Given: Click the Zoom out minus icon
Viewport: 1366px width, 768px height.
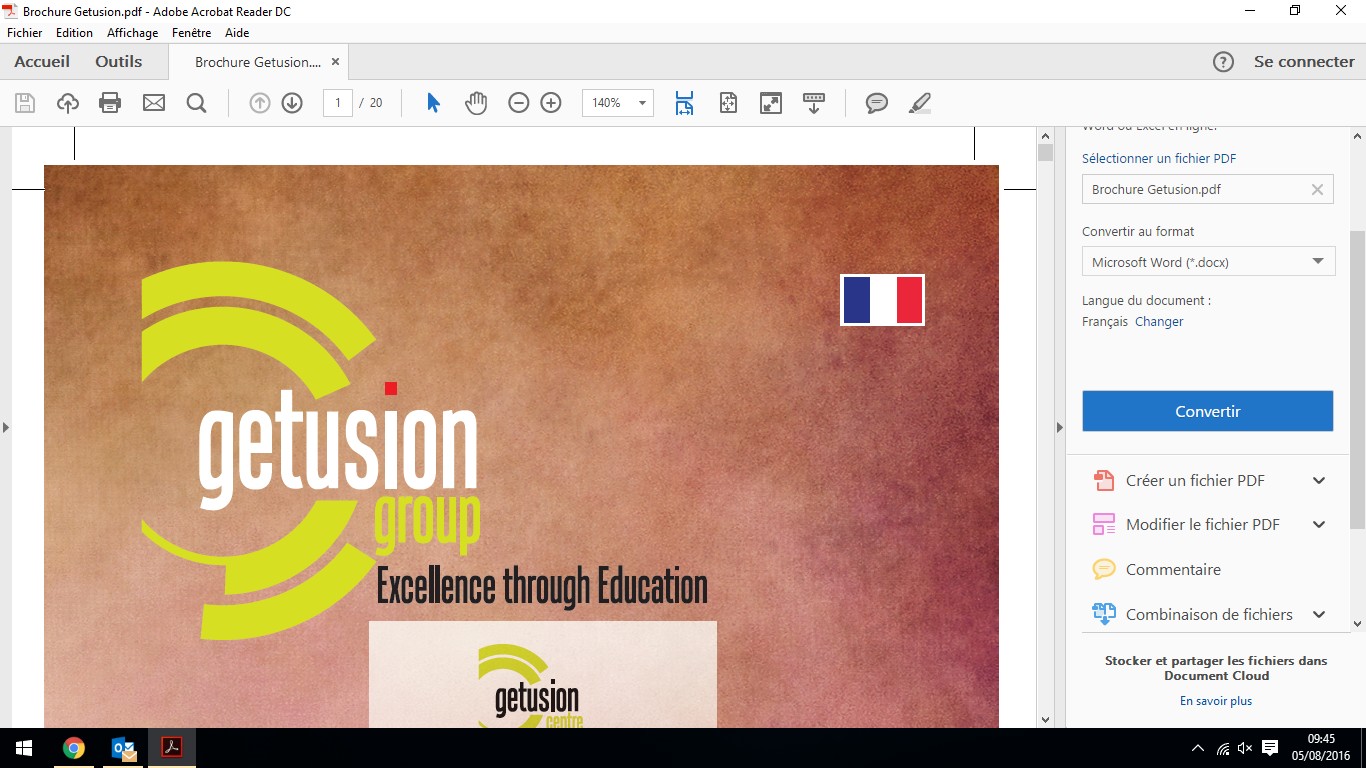Looking at the screenshot, I should pyautogui.click(x=518, y=103).
